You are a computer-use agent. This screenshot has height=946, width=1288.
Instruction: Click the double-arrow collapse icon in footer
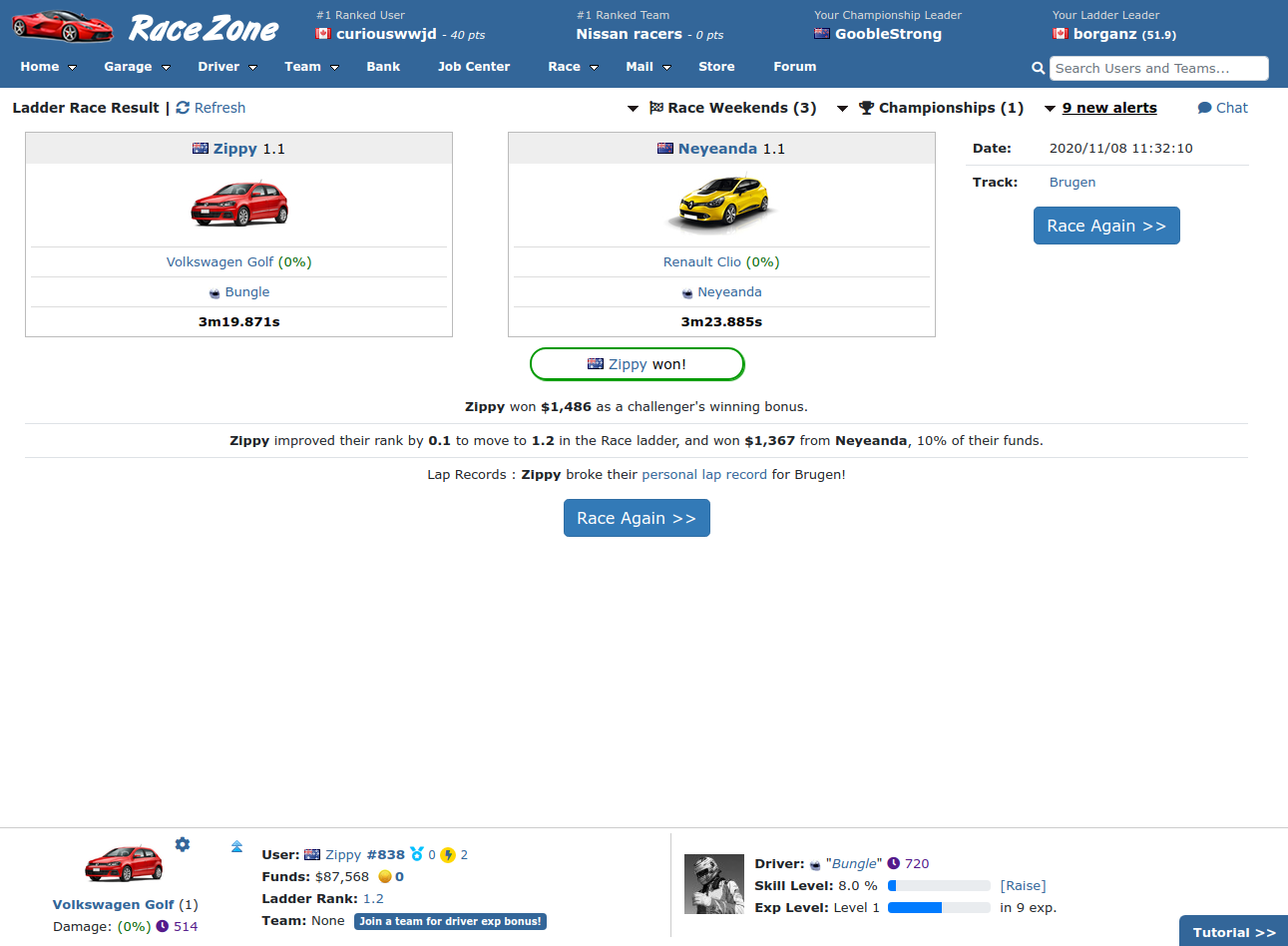(x=236, y=846)
